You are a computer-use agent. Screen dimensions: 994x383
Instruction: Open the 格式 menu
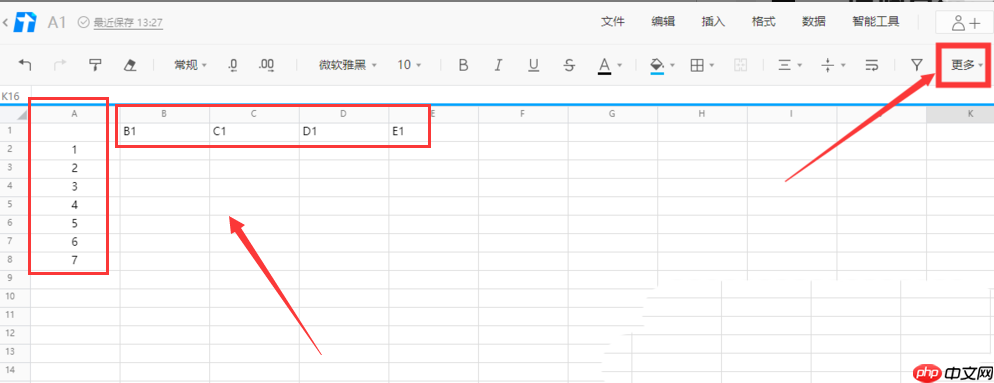click(x=763, y=22)
